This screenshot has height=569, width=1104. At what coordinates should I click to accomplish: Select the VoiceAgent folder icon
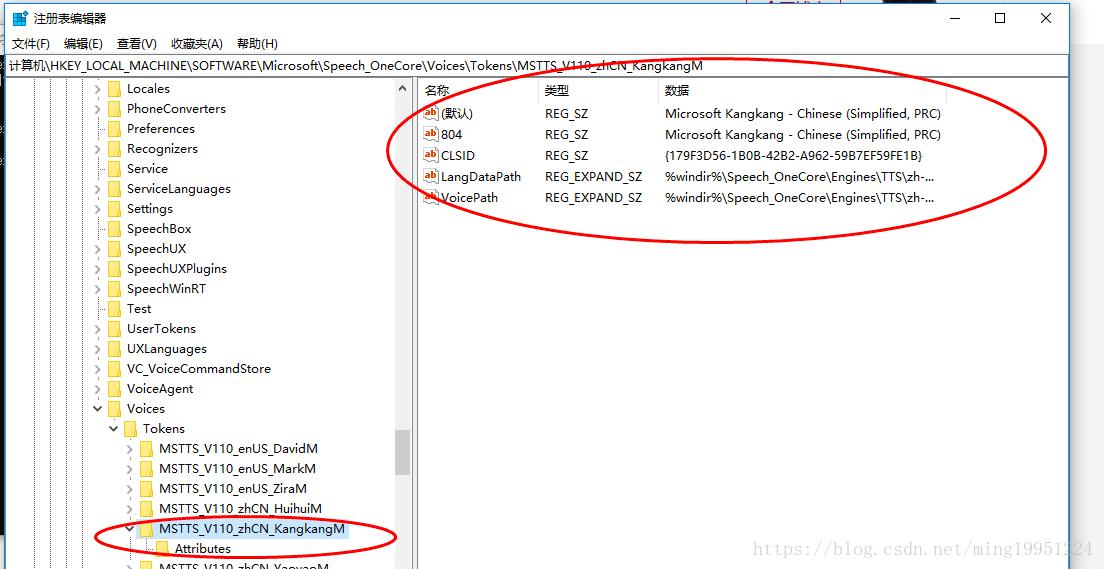tap(114, 389)
